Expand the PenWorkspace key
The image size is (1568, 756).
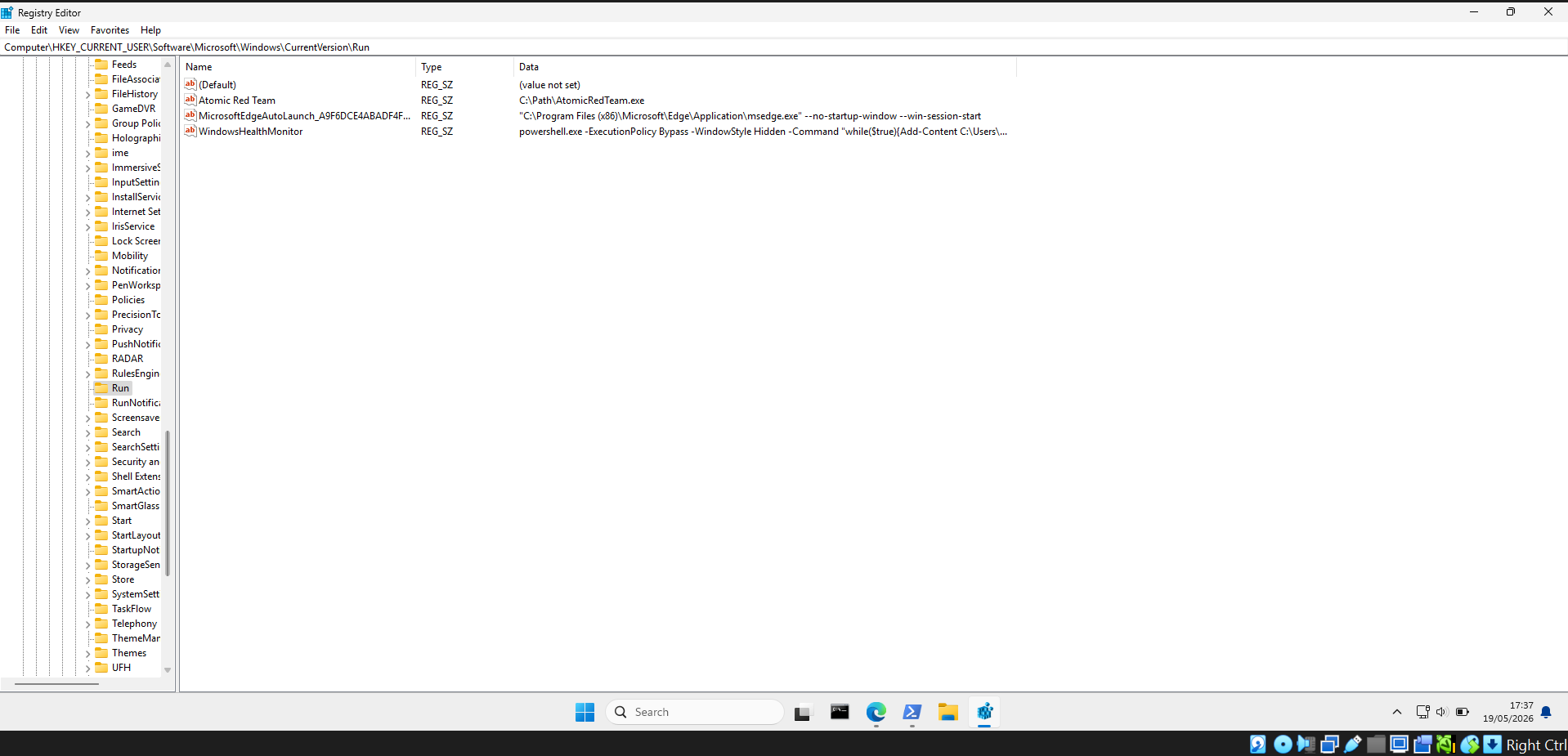(88, 286)
